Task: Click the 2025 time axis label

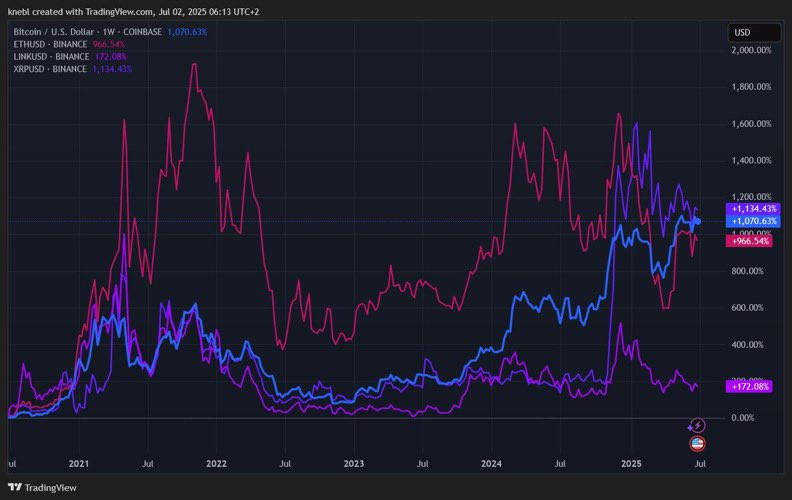Action: click(x=631, y=464)
